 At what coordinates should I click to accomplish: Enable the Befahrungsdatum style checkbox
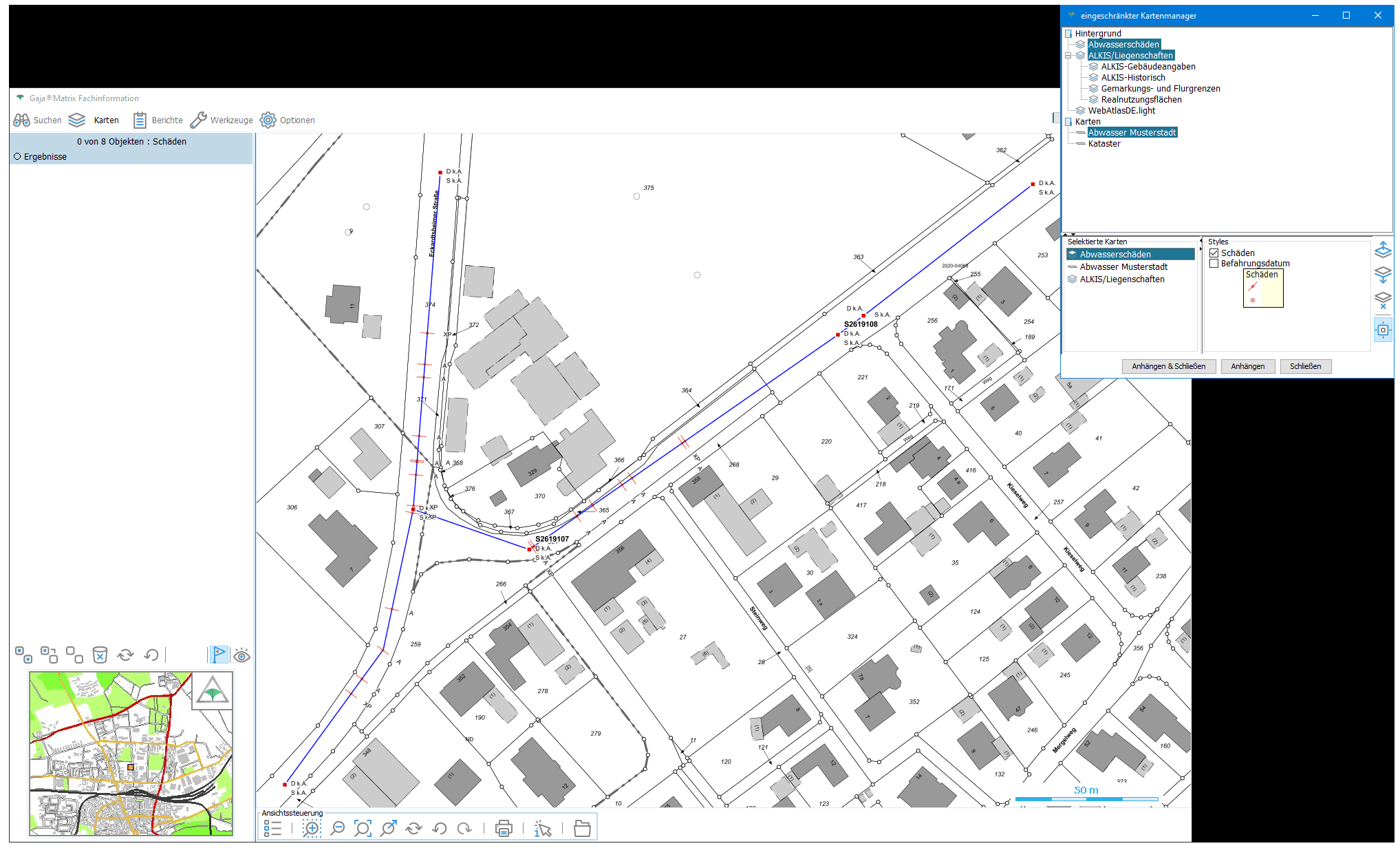tap(1214, 264)
